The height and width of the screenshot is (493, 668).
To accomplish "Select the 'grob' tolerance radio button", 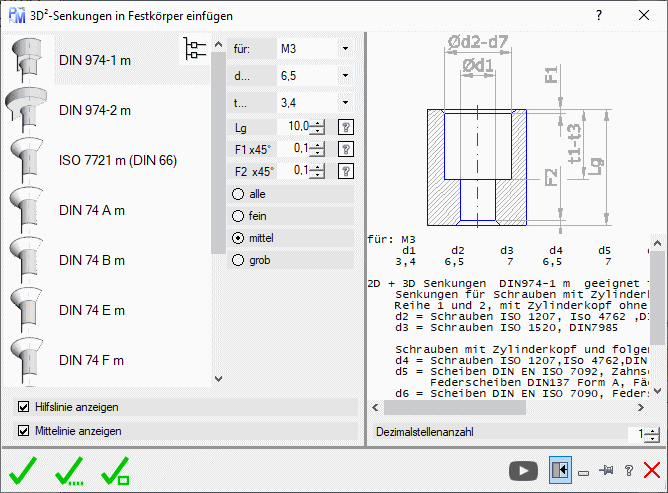I will (x=238, y=260).
